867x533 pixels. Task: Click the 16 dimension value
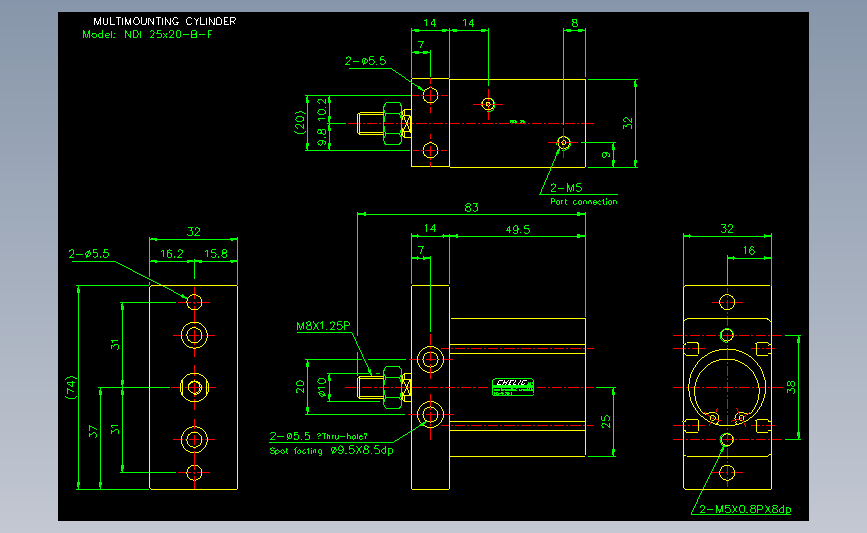(749, 250)
